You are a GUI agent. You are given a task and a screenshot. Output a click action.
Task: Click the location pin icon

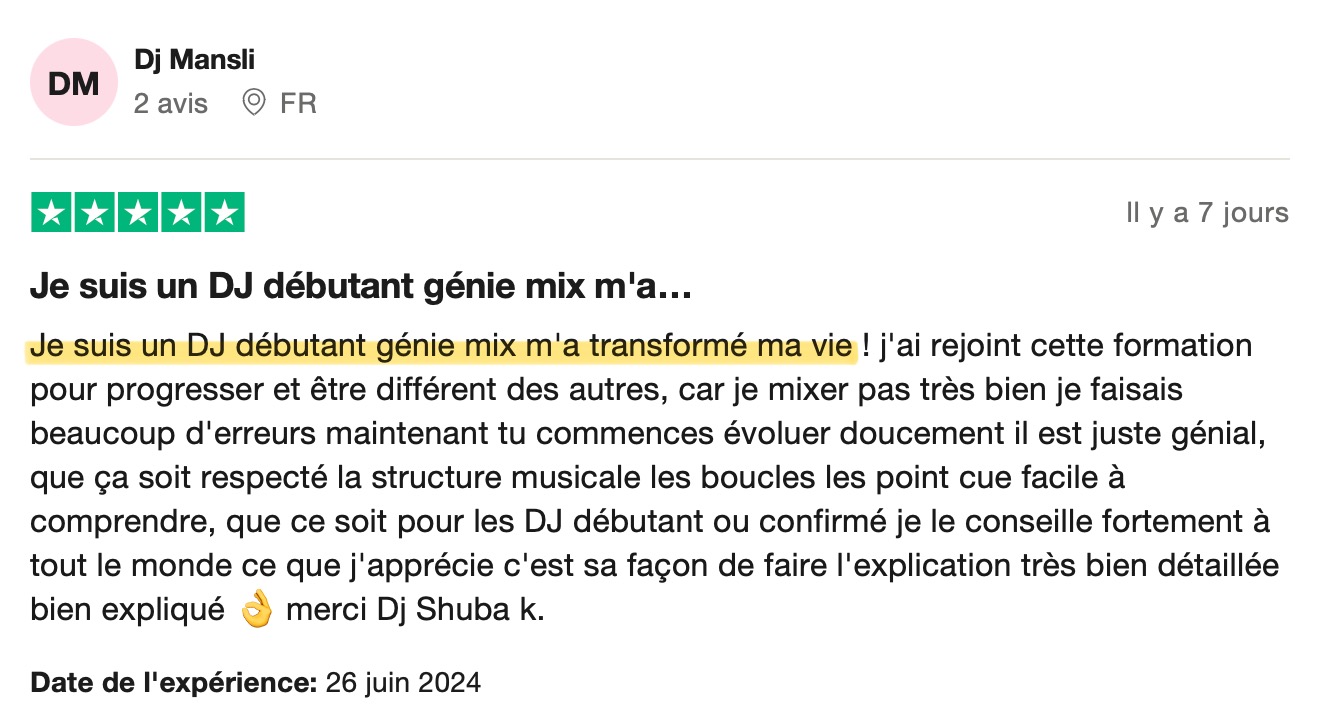254,102
